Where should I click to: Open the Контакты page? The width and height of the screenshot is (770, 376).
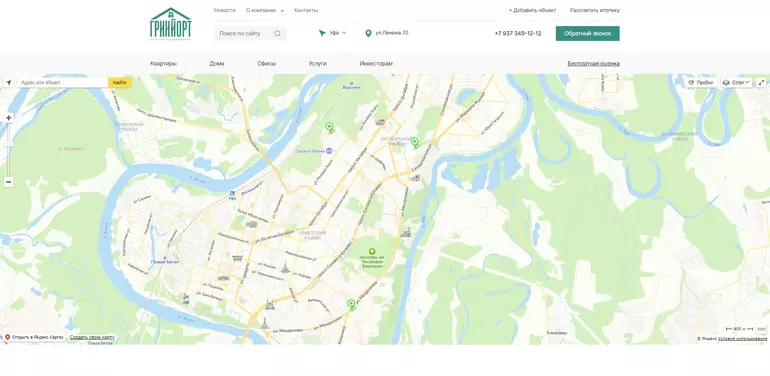(306, 10)
